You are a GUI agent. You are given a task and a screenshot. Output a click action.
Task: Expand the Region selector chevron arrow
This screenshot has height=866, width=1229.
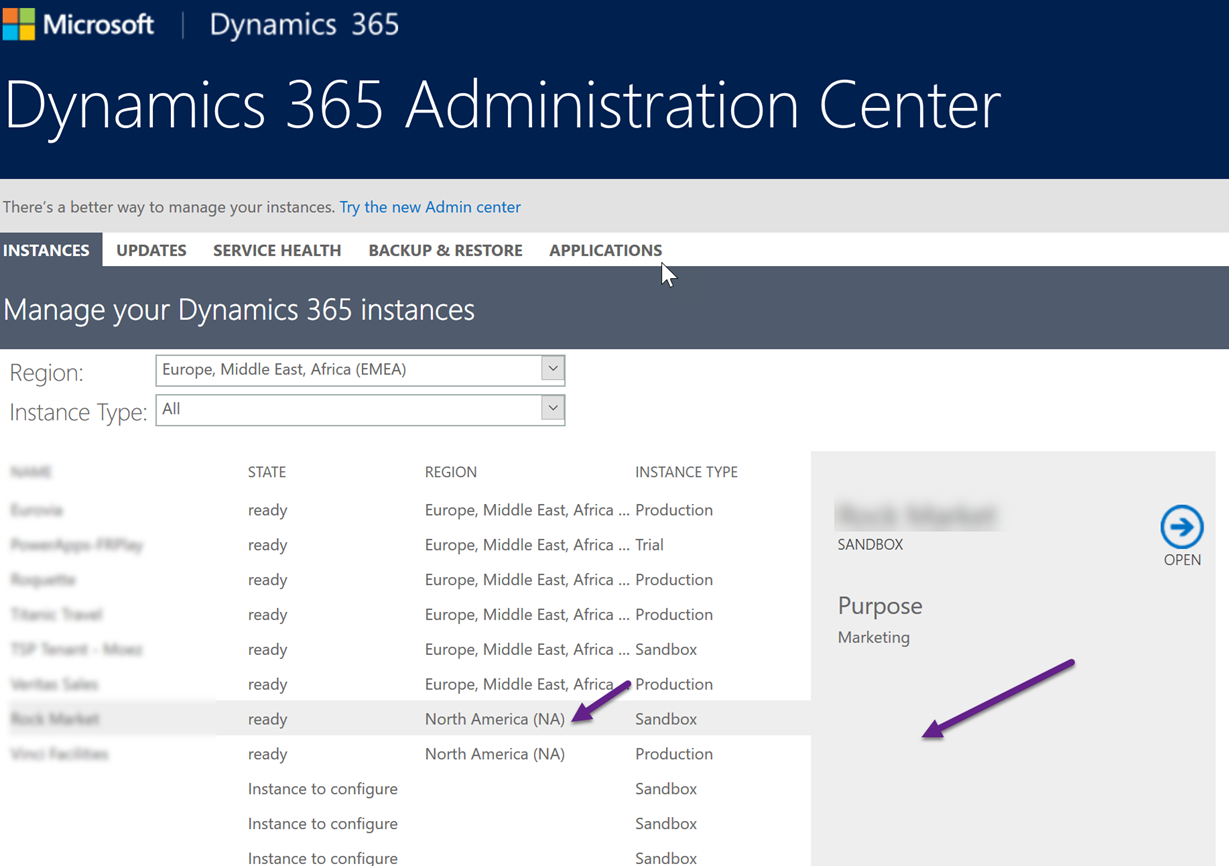(551, 369)
